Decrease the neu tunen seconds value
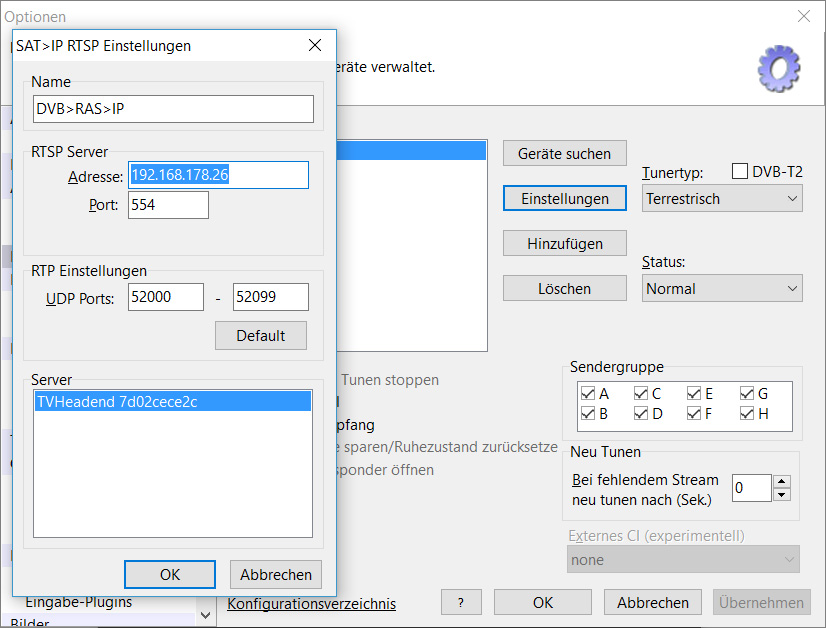The width and height of the screenshot is (826, 628). 782,494
